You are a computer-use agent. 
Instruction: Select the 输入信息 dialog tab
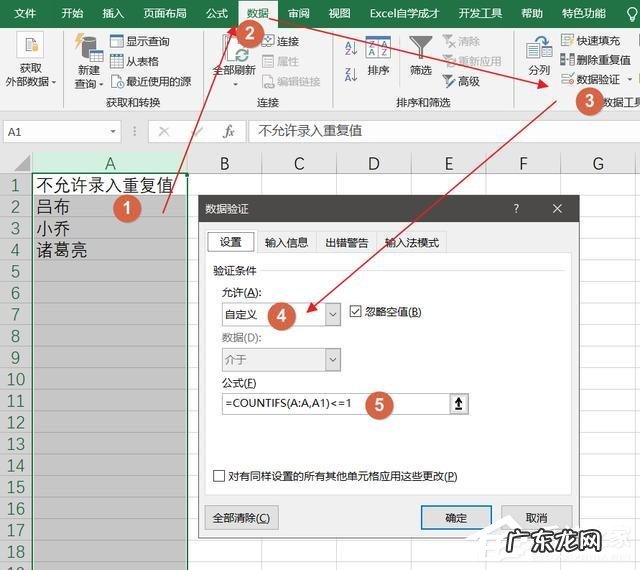(286, 243)
